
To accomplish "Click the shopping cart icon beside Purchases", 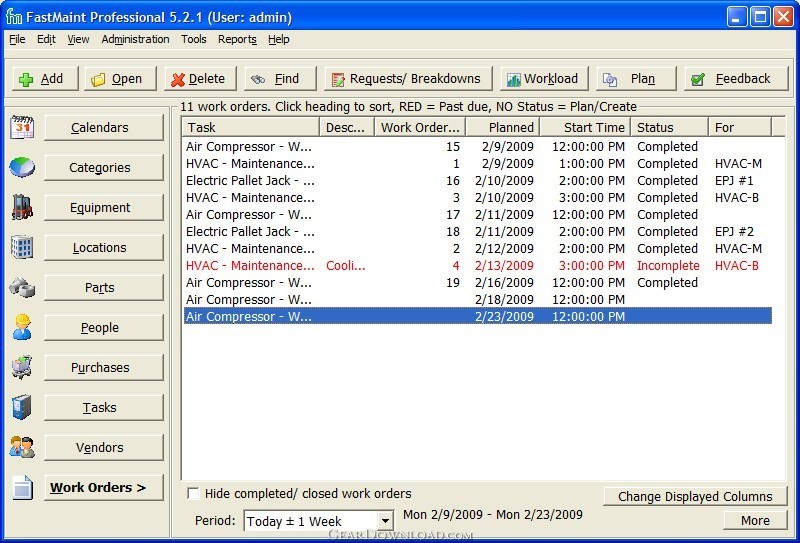I will [22, 367].
